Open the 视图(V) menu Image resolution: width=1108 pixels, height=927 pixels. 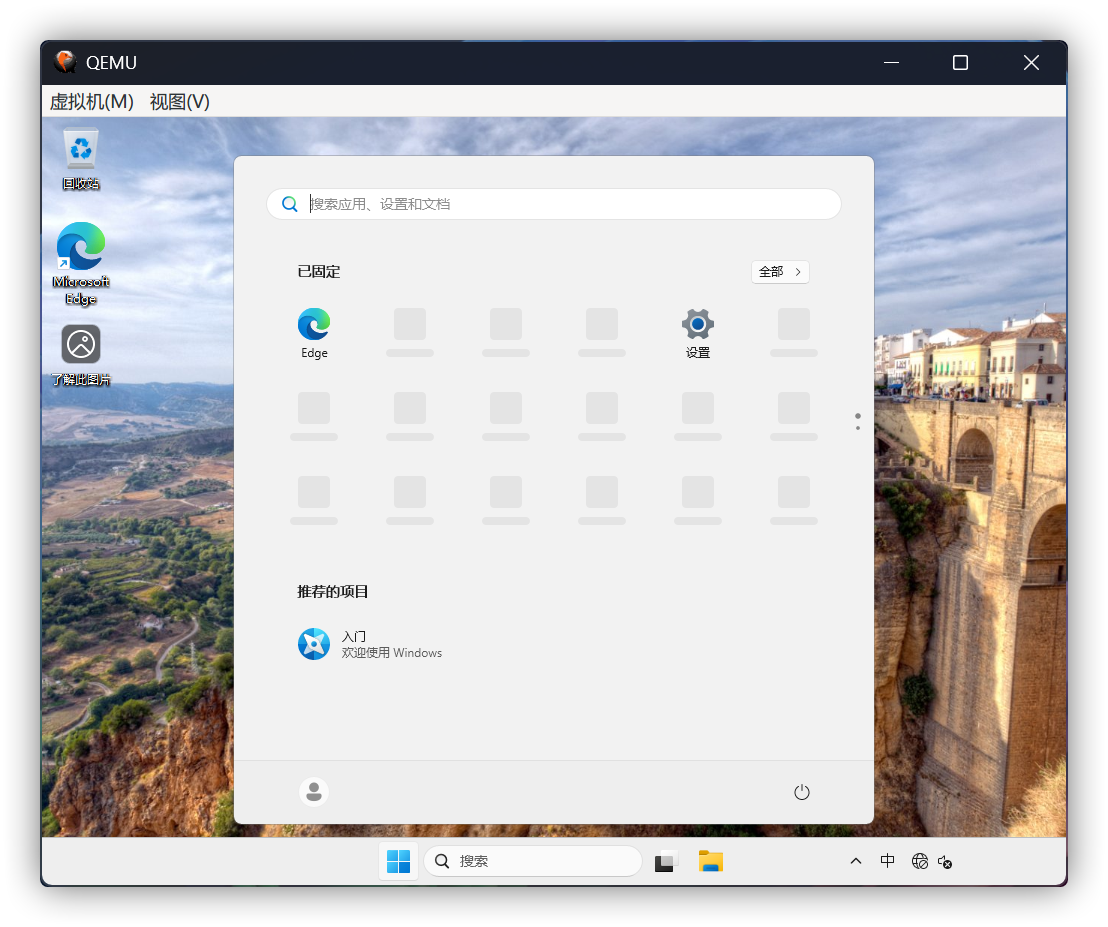click(x=180, y=102)
